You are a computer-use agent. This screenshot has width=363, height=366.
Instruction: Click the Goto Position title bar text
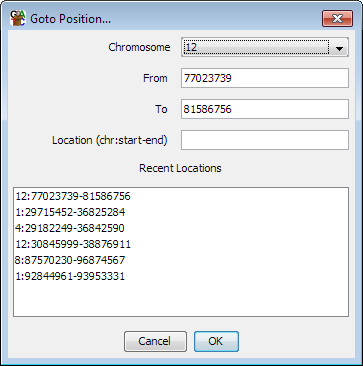[70, 19]
